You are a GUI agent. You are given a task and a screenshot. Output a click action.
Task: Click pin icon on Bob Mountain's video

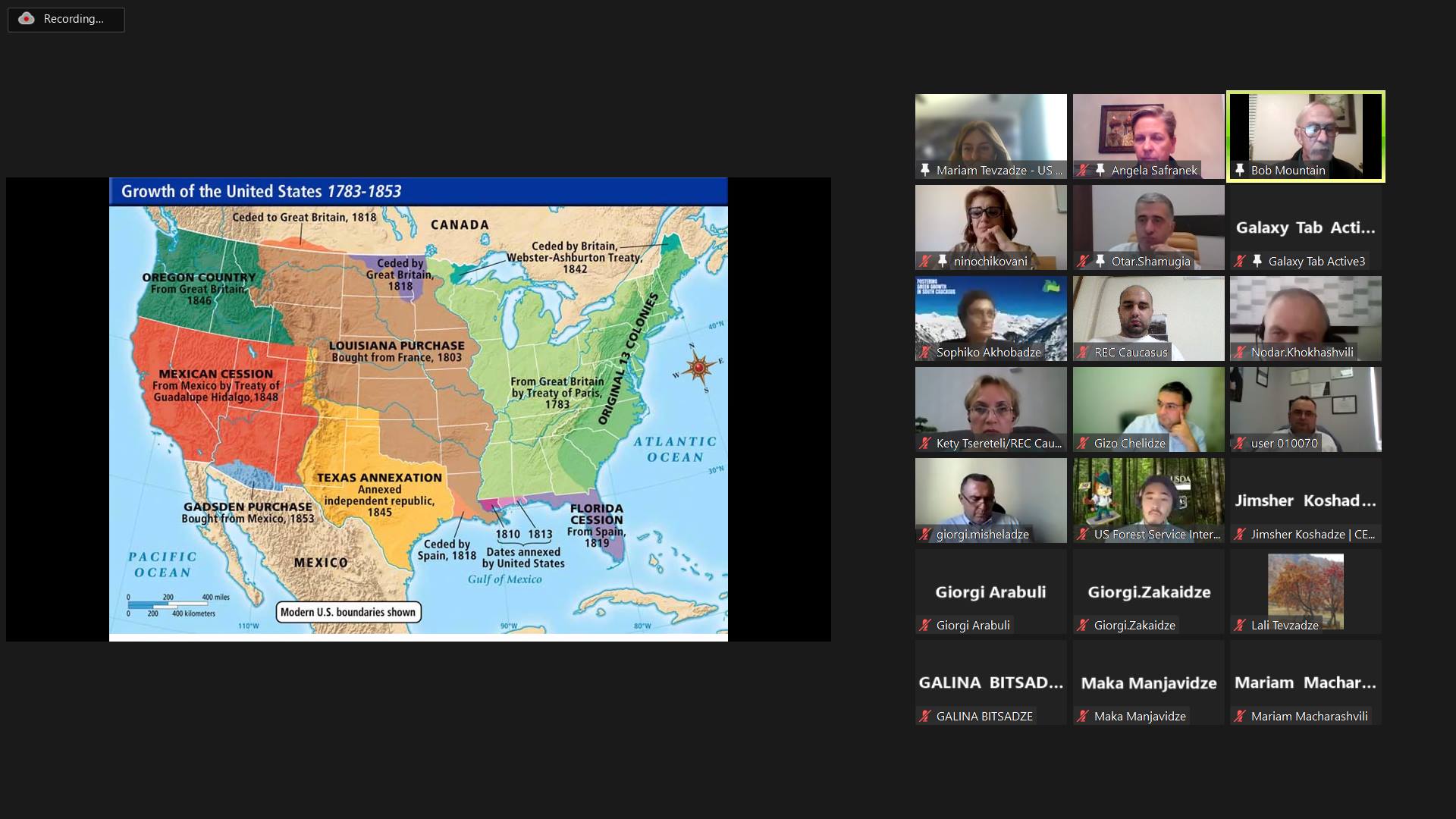click(x=1240, y=171)
